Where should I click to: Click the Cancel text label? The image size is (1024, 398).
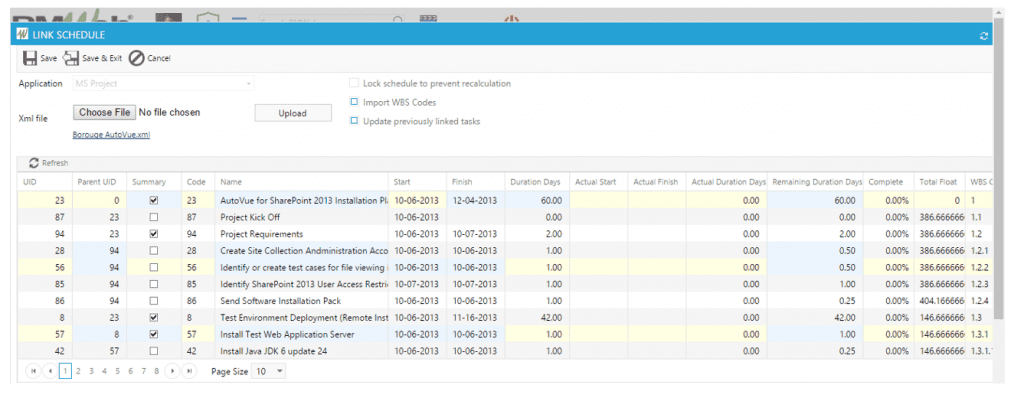click(x=159, y=58)
